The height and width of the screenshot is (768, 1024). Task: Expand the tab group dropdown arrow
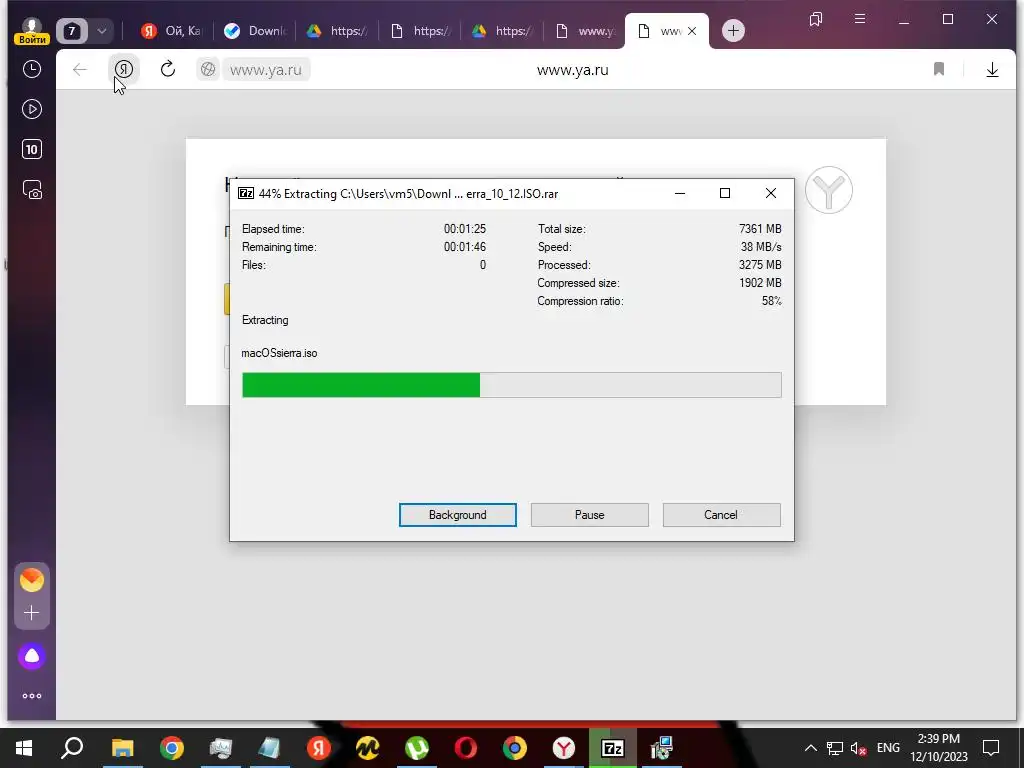(x=102, y=31)
